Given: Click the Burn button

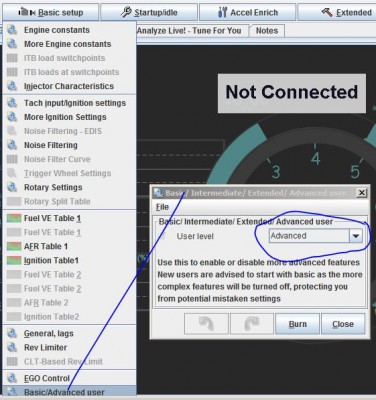Looking at the screenshot, I should pyautogui.click(x=297, y=324).
